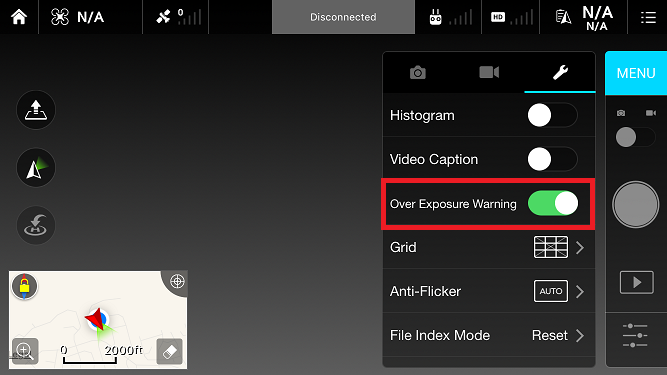Tap the cyan MENU button
Viewport: 667px width, 375px height.
[636, 73]
